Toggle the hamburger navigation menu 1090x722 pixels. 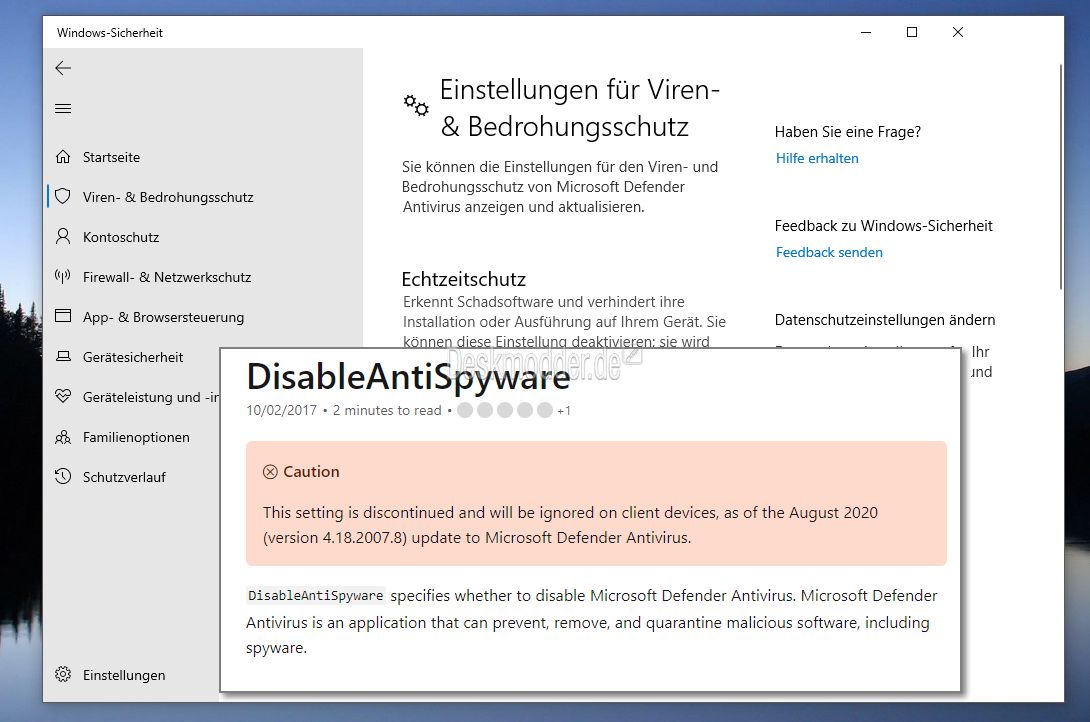coord(63,108)
